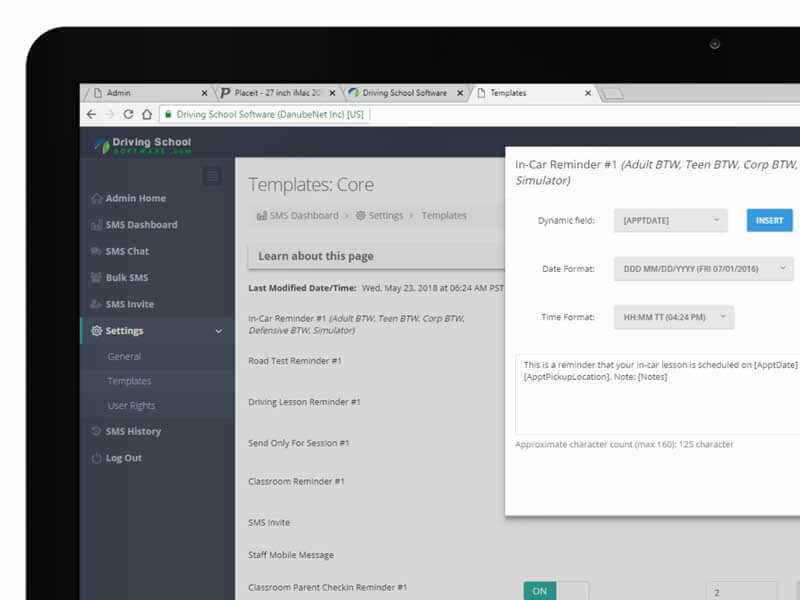This screenshot has width=800, height=600.
Task: Click the Log Out power icon
Action: tap(96, 458)
